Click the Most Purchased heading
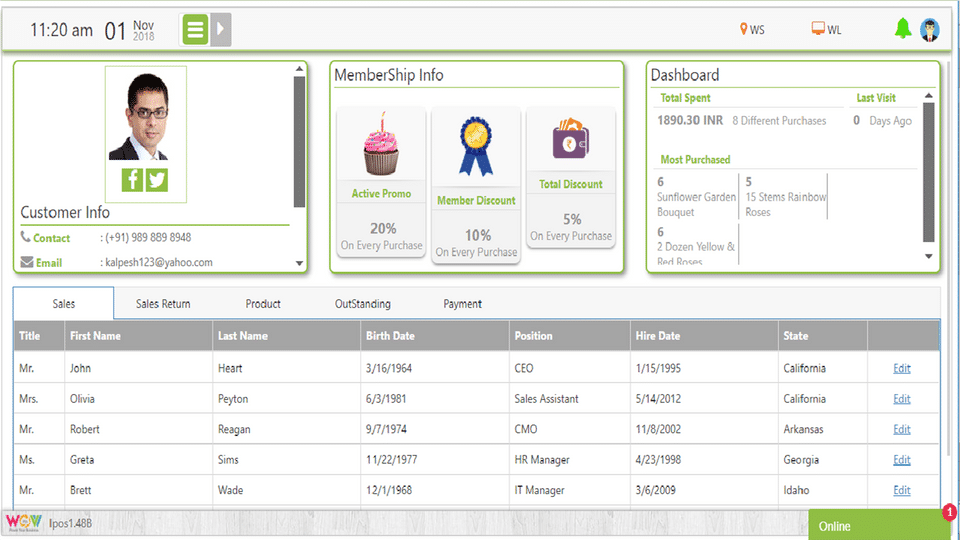The height and width of the screenshot is (540, 960). 695,159
